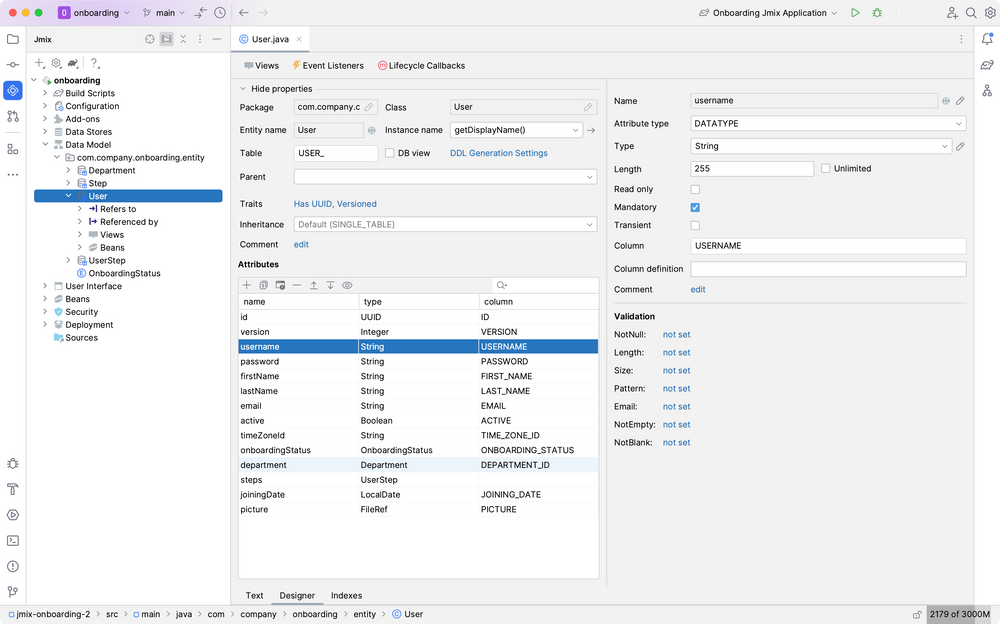Move attribute up with arrow icon
Viewport: 1000px width, 624px height.
pos(314,285)
